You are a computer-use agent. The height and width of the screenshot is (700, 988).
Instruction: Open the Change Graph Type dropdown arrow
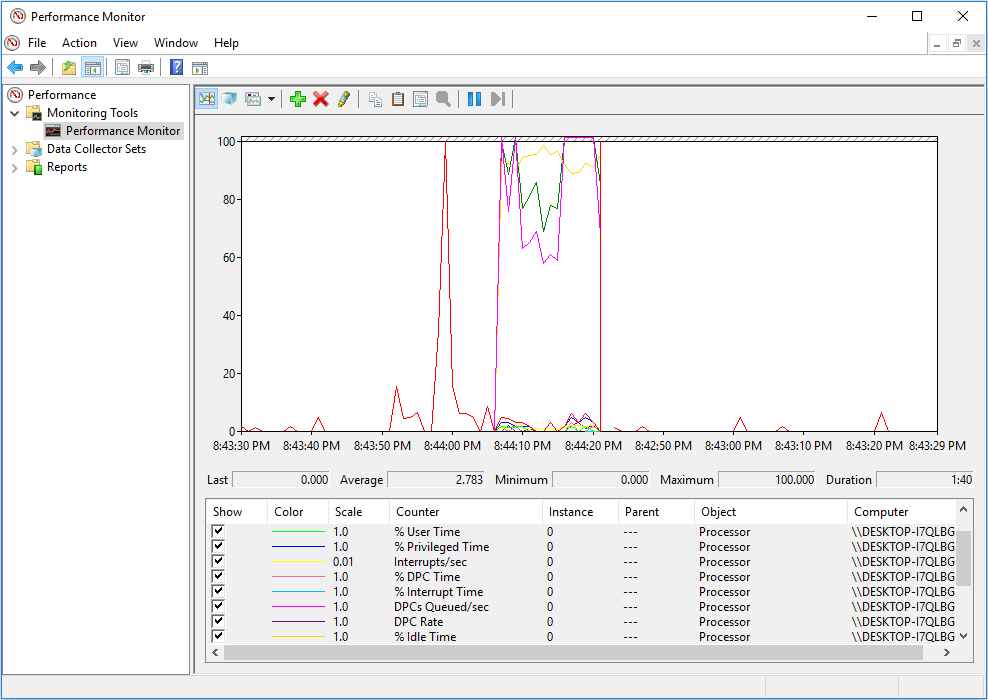click(271, 97)
